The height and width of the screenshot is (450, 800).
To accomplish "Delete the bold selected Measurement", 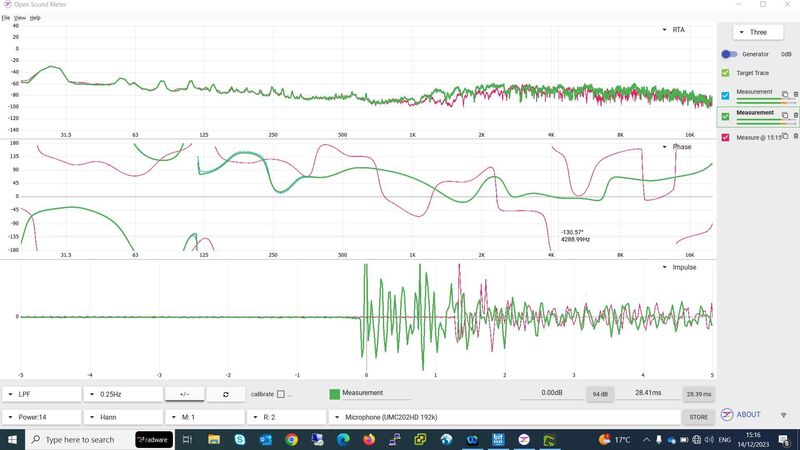I will pos(795,115).
